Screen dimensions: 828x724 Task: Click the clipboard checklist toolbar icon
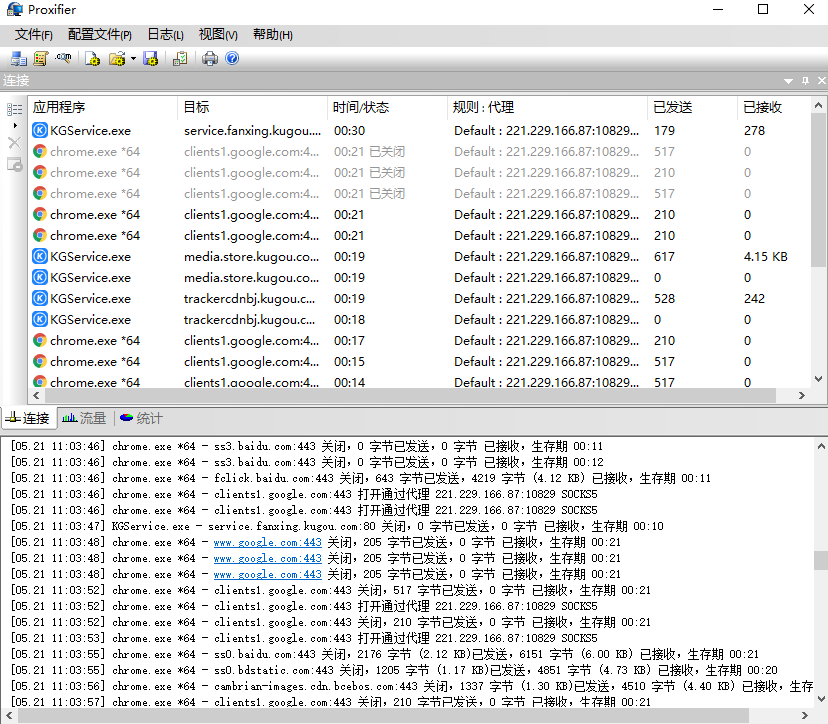click(x=180, y=59)
